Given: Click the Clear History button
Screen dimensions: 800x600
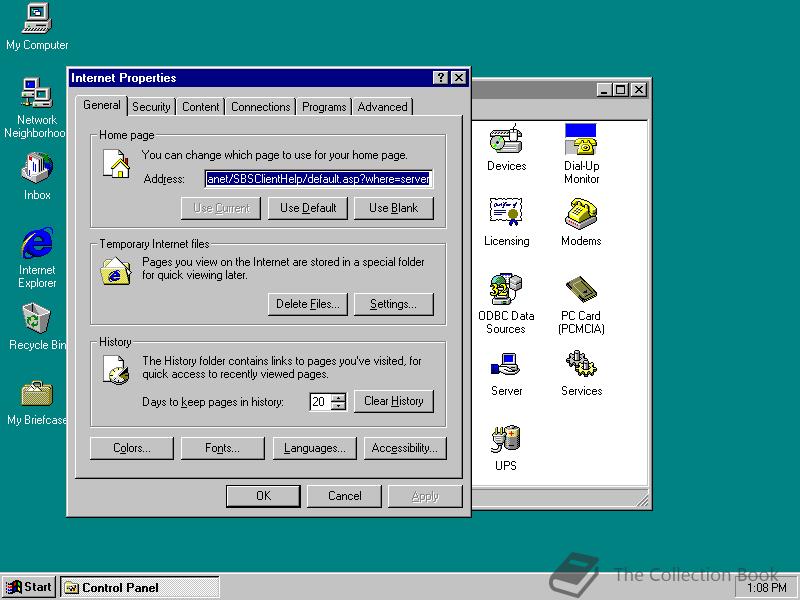Looking at the screenshot, I should (x=393, y=401).
